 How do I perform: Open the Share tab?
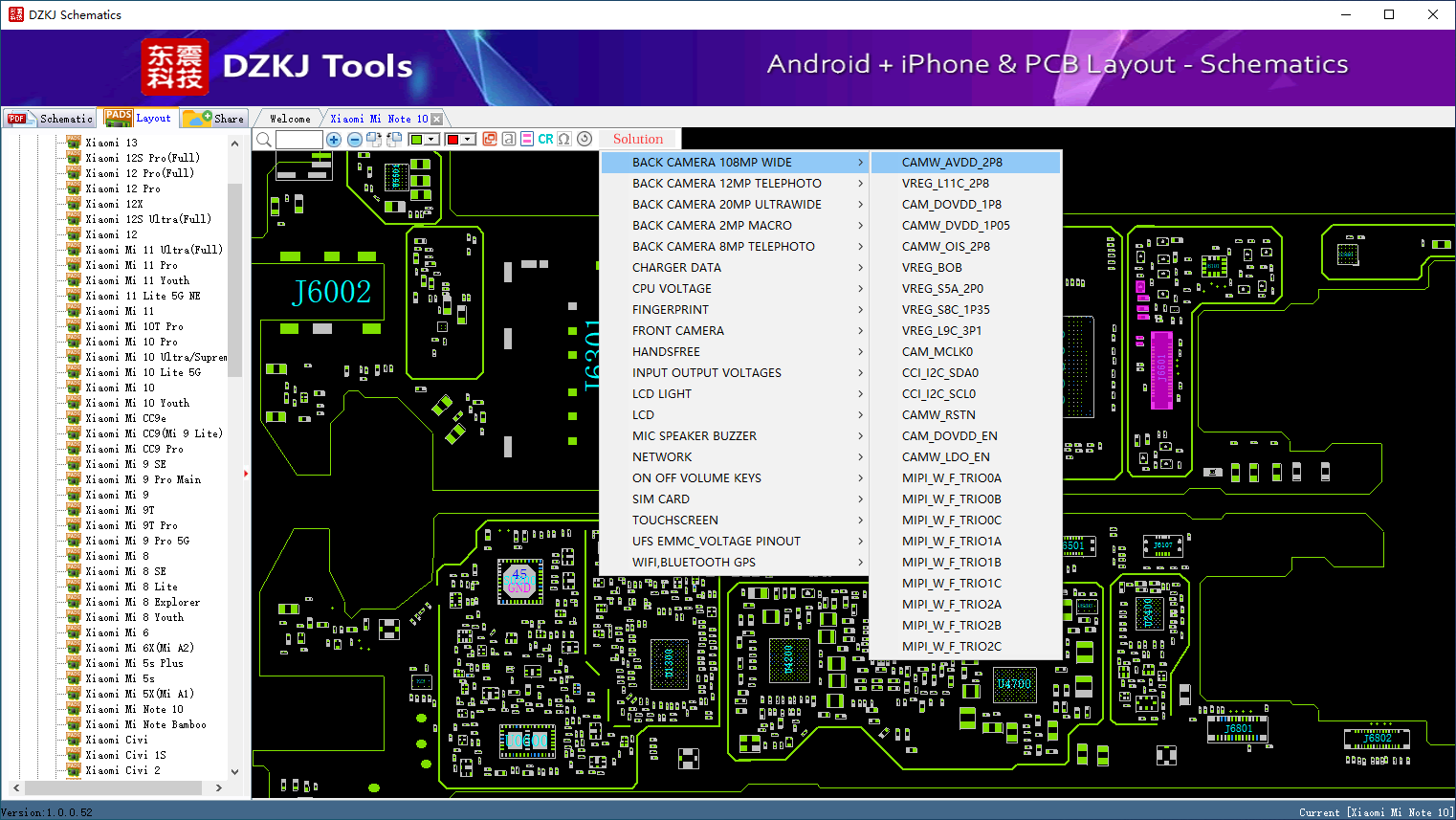[x=214, y=119]
